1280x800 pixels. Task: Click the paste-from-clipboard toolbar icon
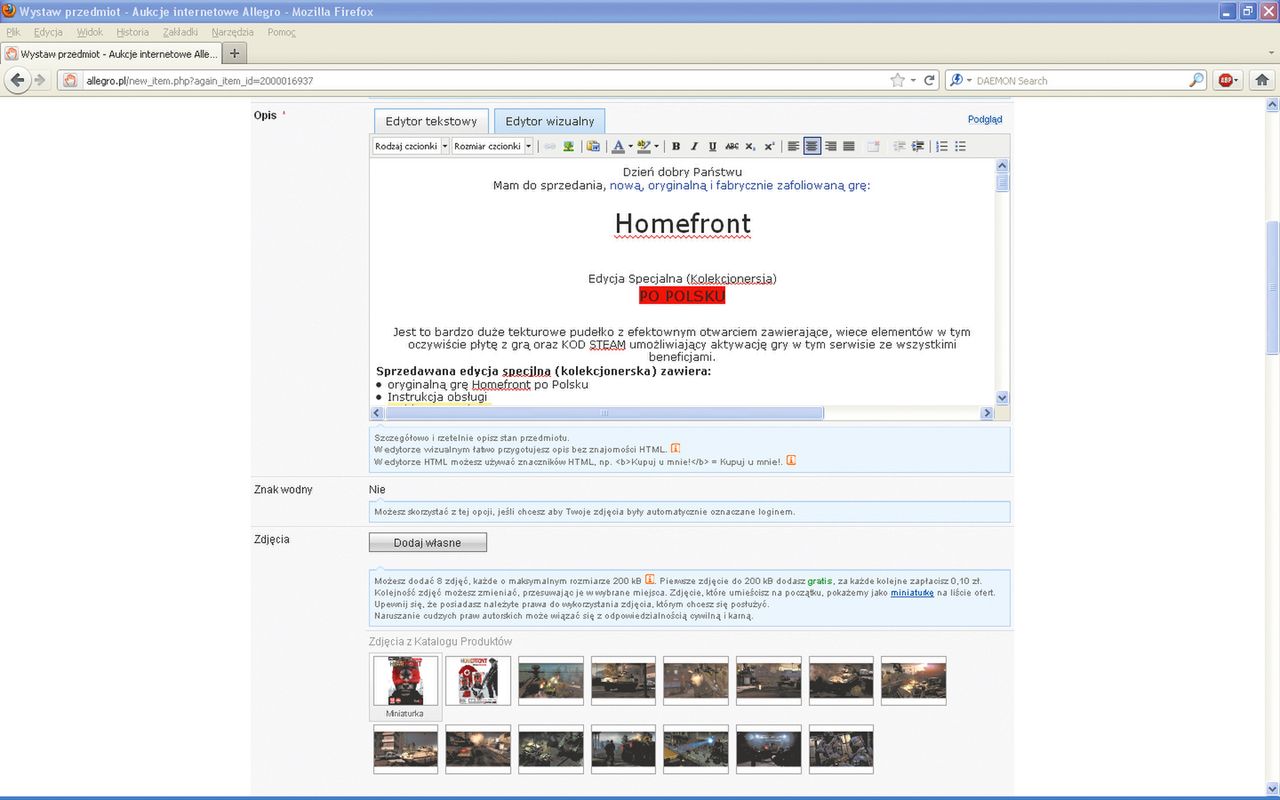click(593, 146)
